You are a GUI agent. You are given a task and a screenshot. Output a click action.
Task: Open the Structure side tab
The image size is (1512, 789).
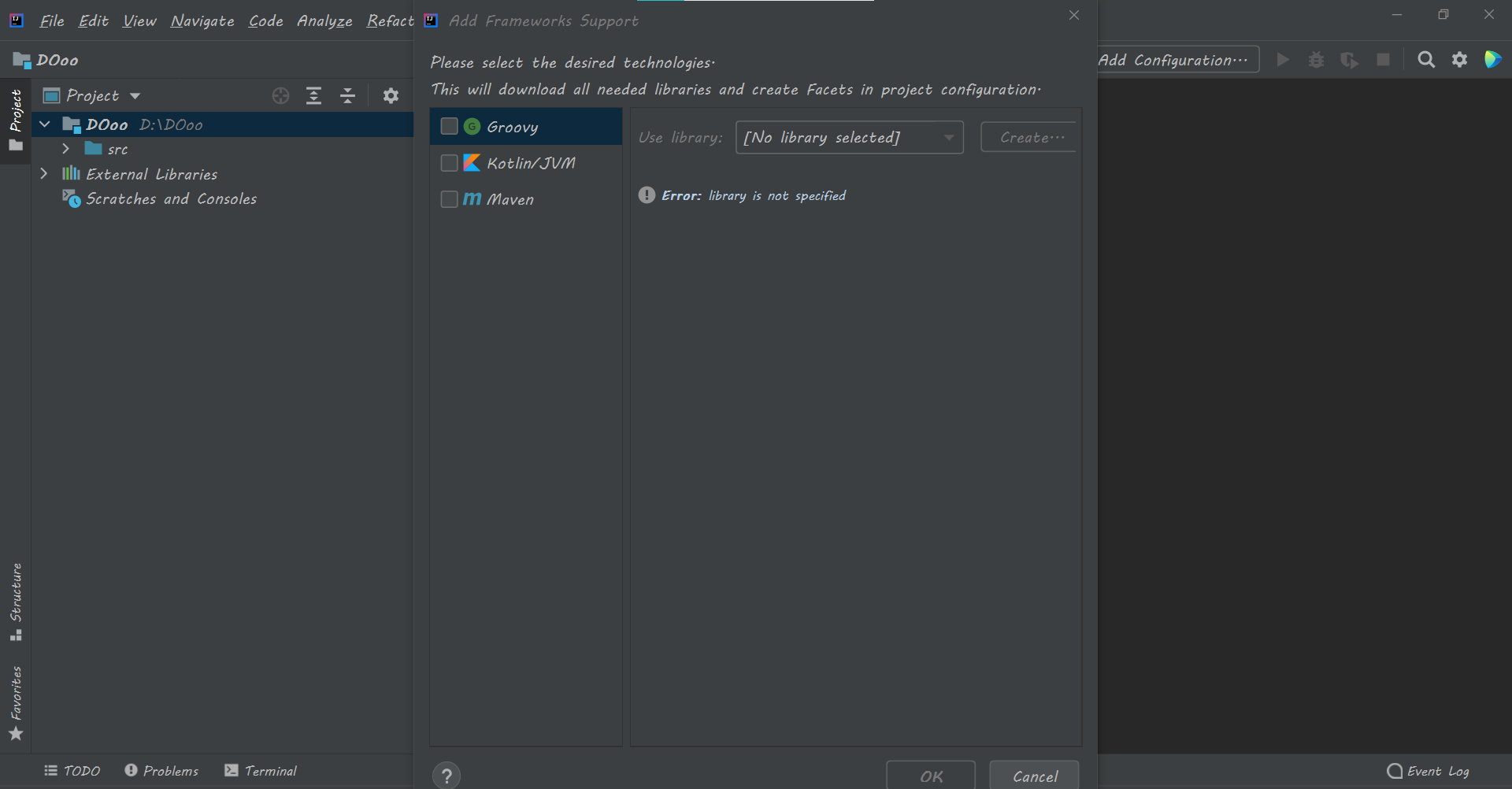tap(16, 602)
